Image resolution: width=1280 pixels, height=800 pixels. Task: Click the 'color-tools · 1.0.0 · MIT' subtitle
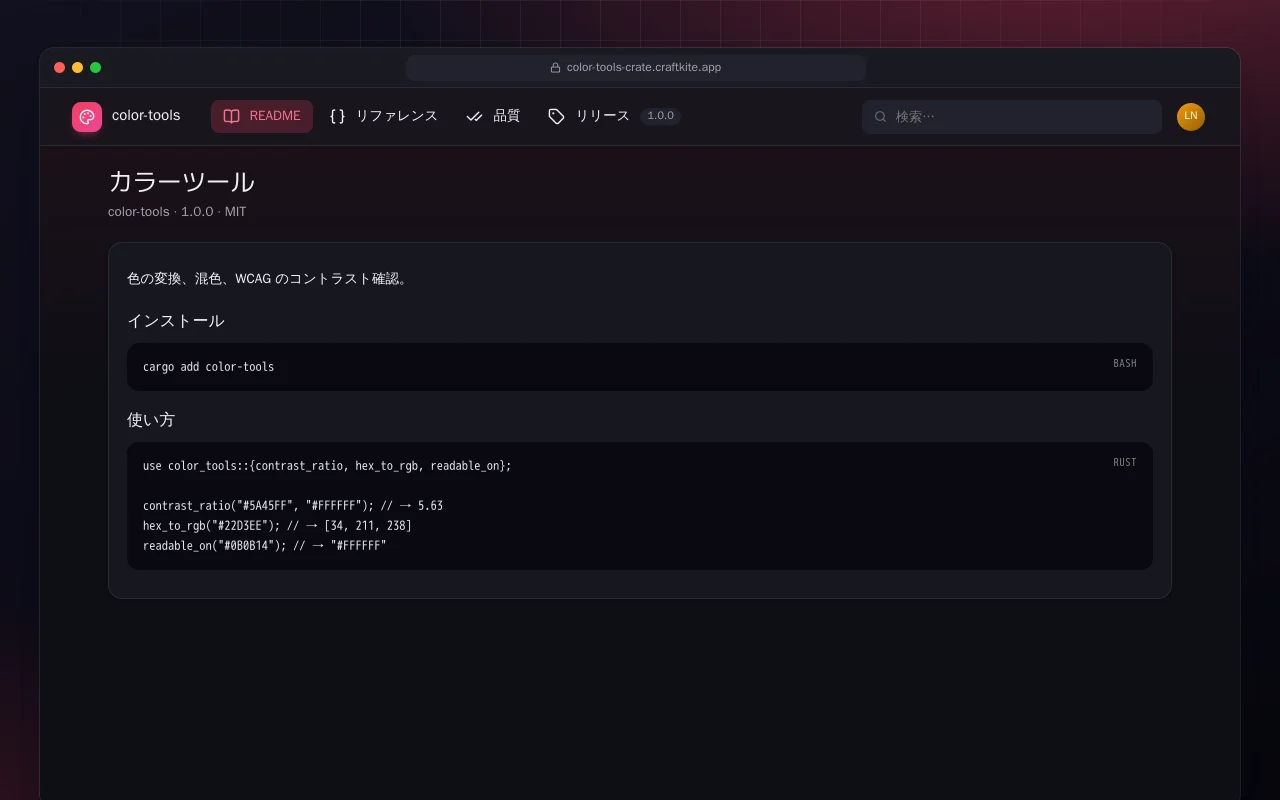(177, 212)
